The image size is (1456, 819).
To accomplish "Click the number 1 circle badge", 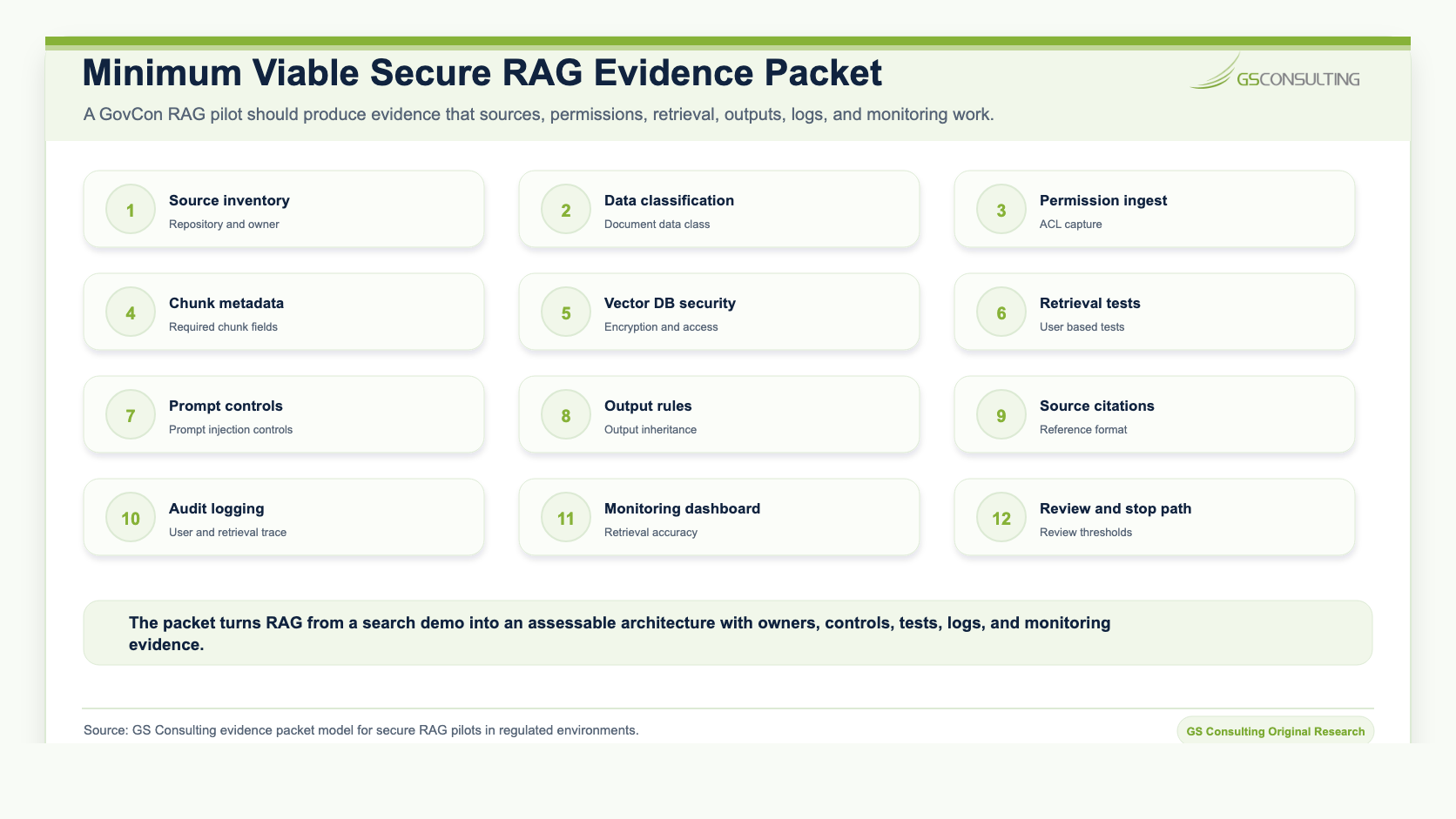I will tap(131, 210).
